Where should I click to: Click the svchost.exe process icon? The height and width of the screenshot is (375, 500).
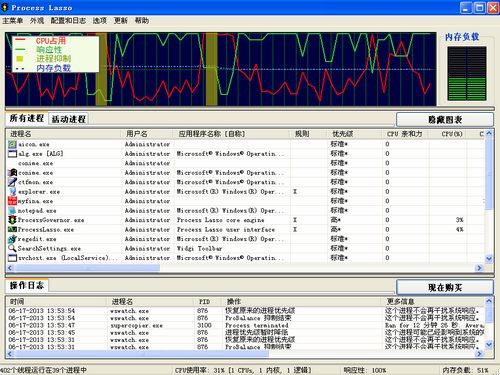point(12,258)
